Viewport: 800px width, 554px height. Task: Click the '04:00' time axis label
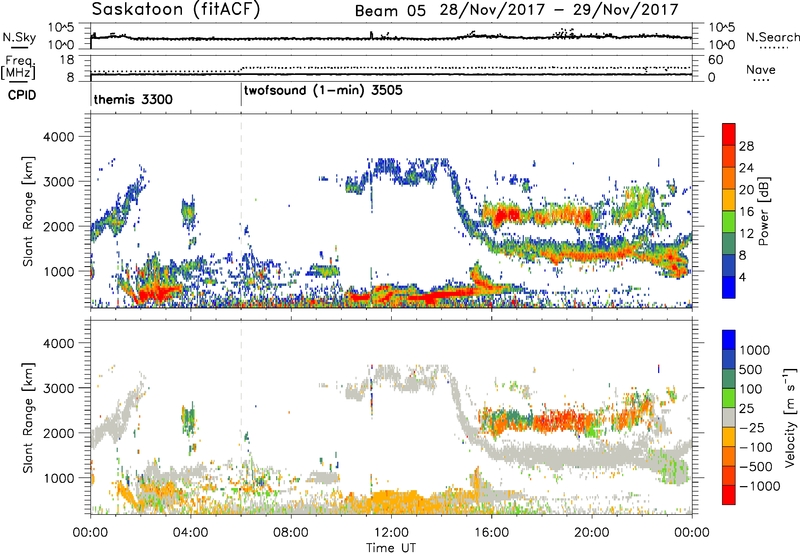[x=190, y=533]
